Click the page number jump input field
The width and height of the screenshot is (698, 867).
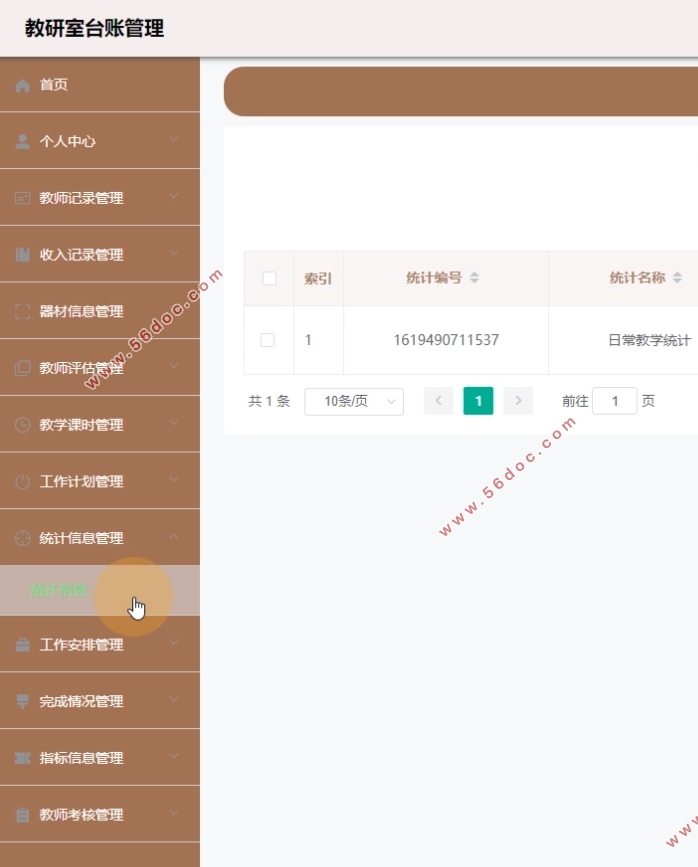[x=614, y=401]
